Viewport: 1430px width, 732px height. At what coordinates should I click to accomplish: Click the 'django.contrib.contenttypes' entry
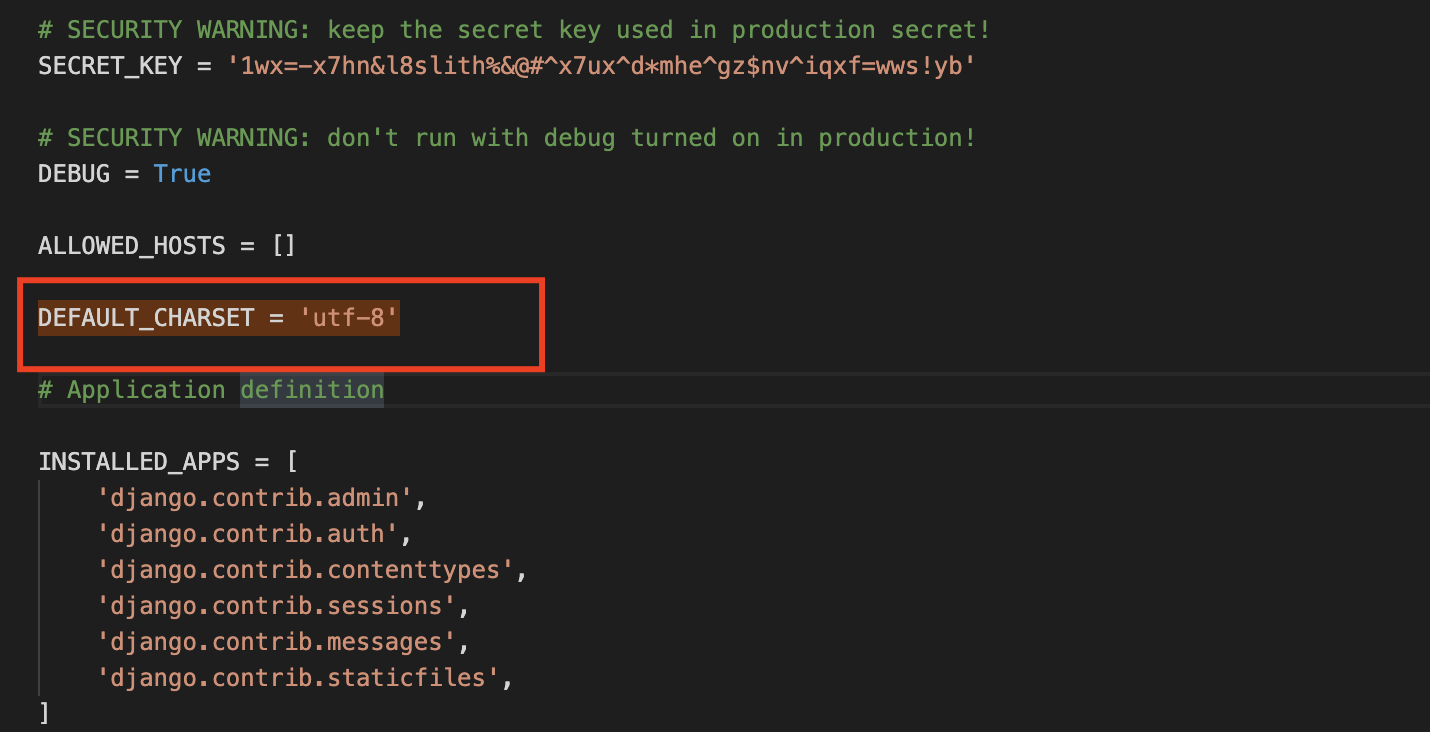point(305,570)
